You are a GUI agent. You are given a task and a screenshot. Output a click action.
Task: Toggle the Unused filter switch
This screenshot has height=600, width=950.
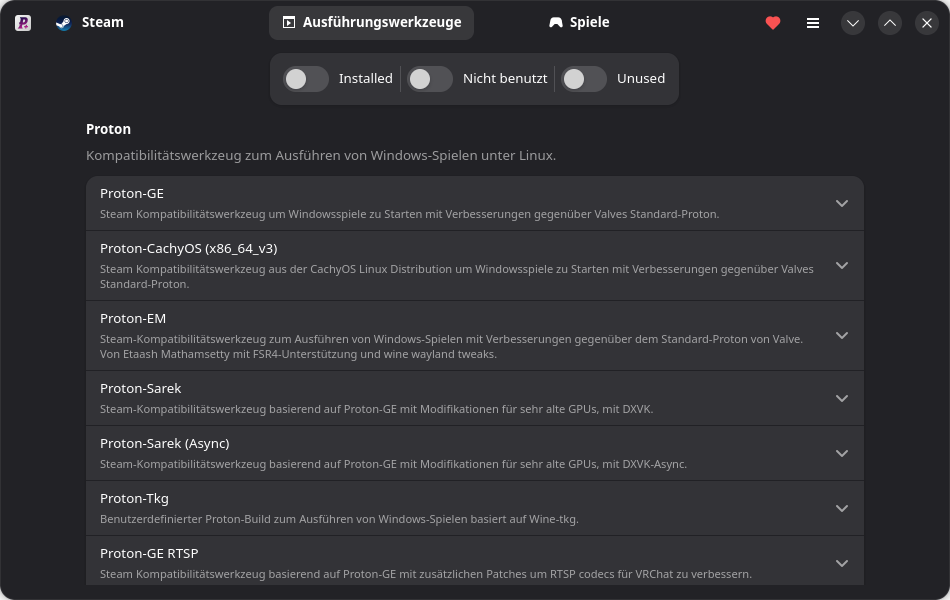click(583, 79)
